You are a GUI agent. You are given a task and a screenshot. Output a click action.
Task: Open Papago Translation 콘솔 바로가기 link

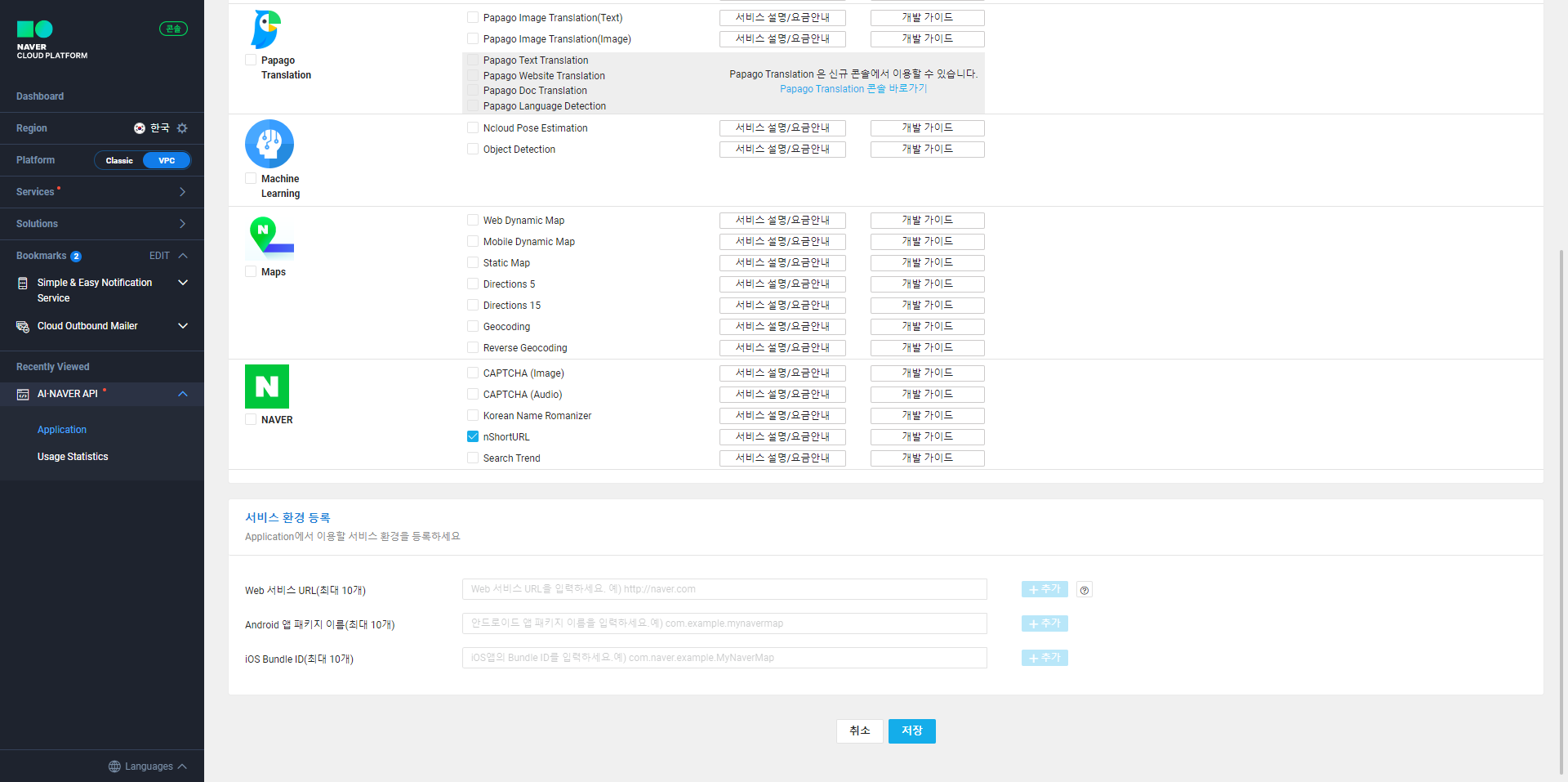pyautogui.click(x=853, y=89)
